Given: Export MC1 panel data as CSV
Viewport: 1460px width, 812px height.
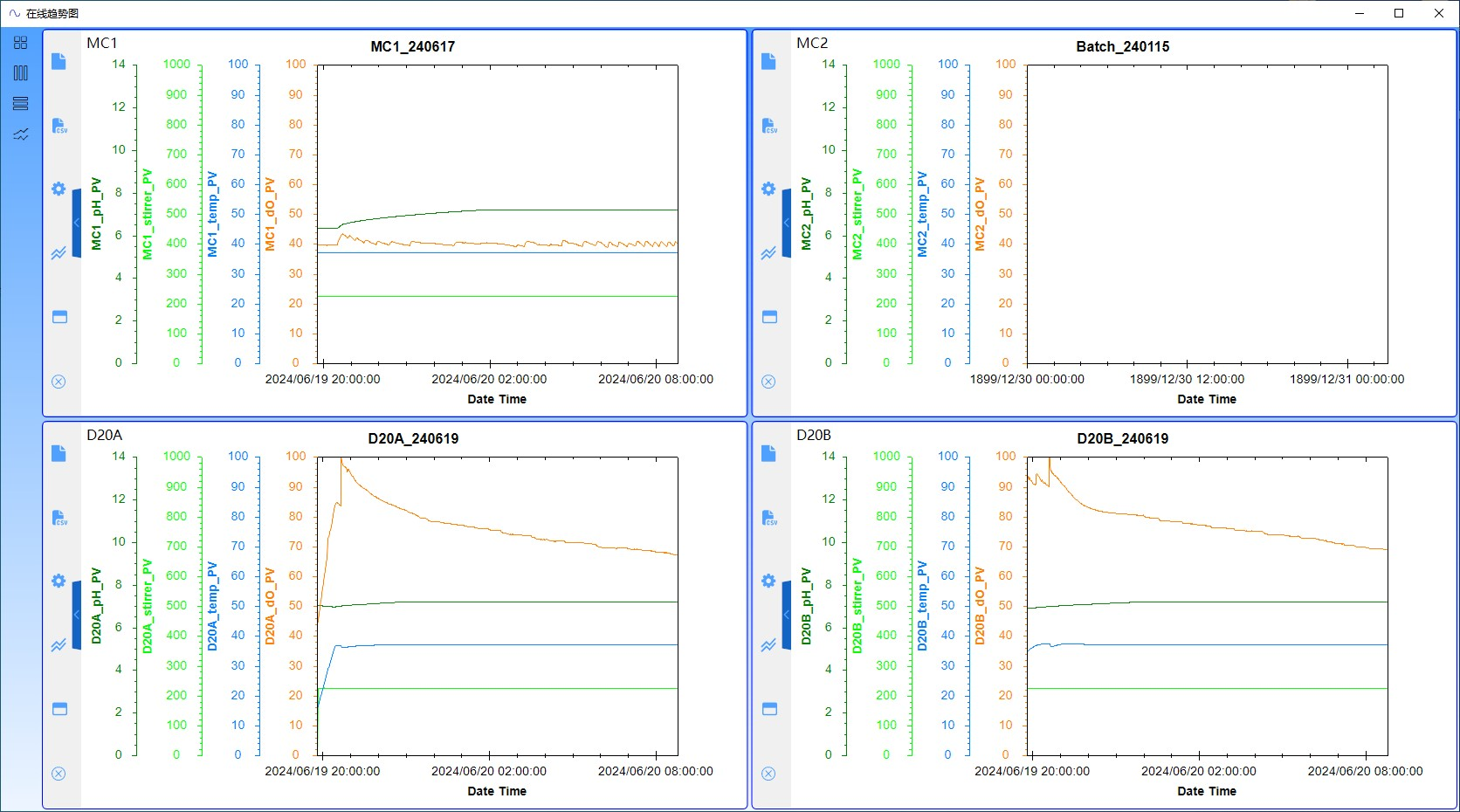Looking at the screenshot, I should click(x=59, y=126).
